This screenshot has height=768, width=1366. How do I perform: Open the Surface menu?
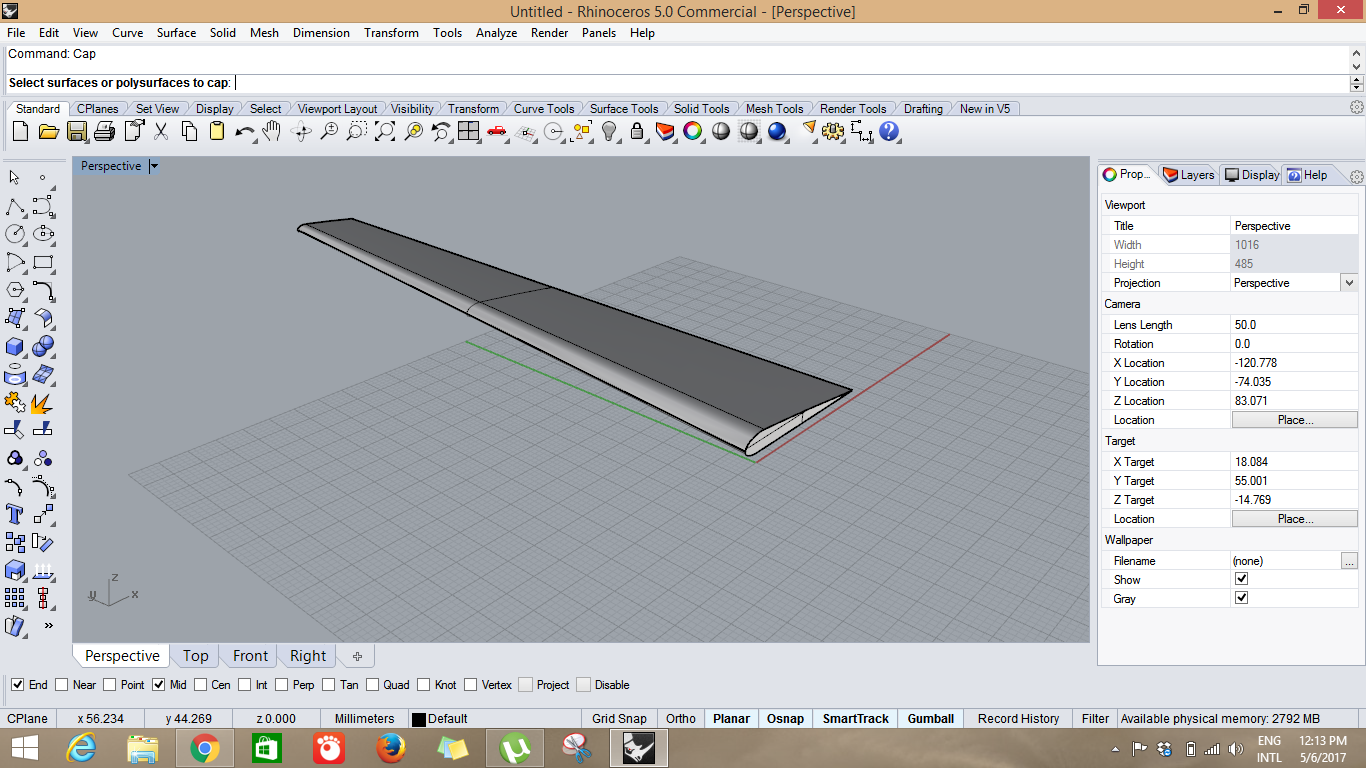coord(176,33)
